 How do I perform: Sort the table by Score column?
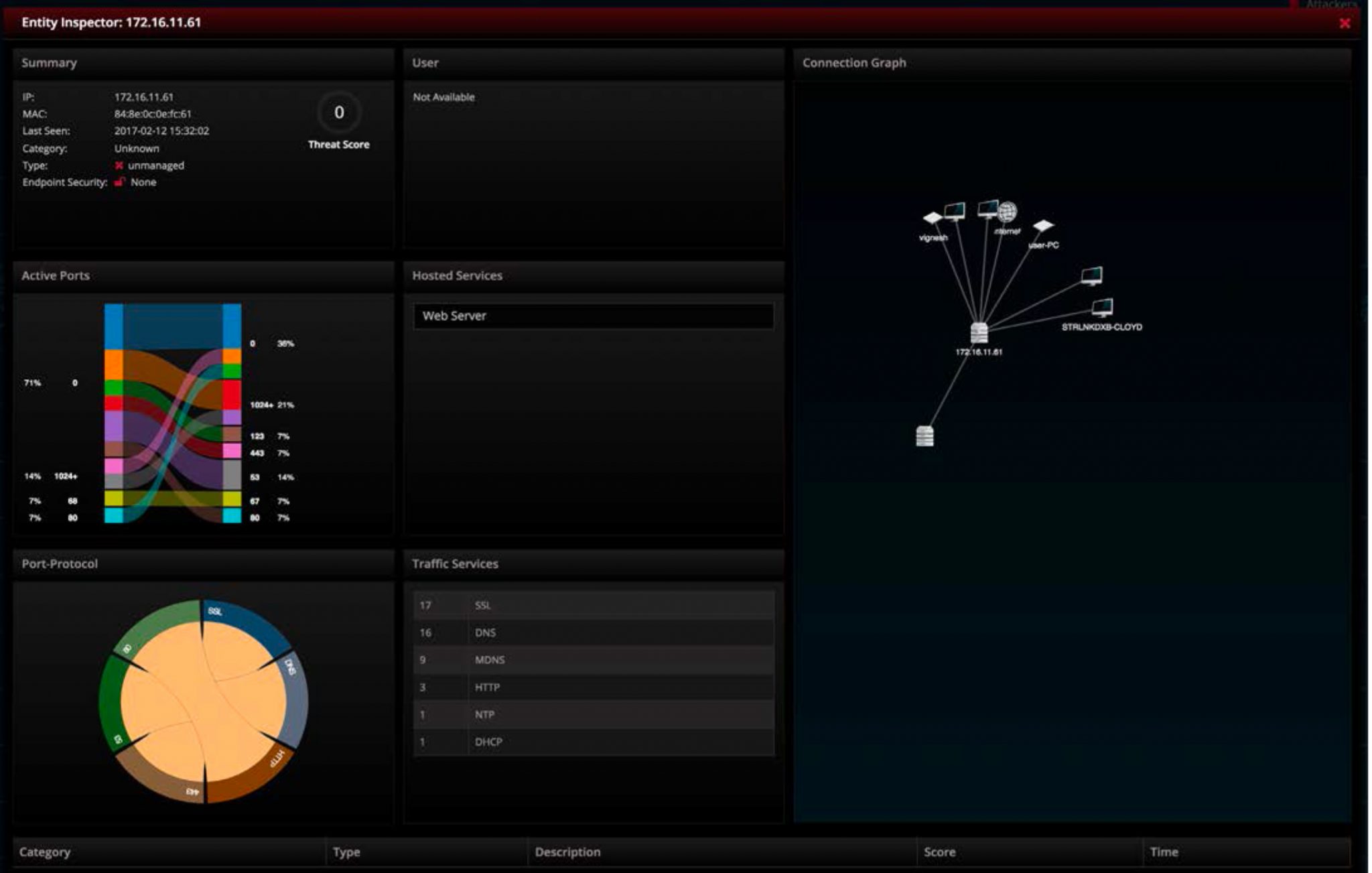[939, 852]
